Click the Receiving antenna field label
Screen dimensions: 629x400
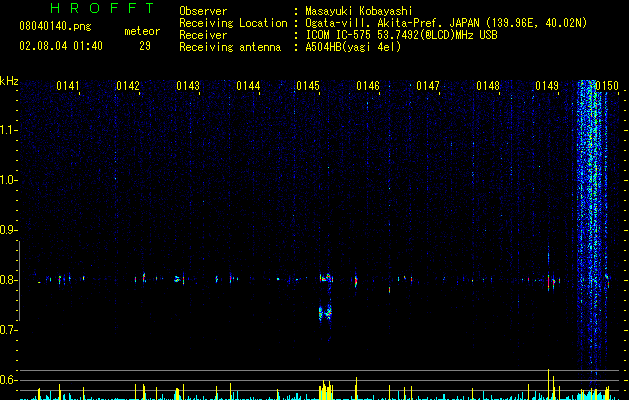click(230, 47)
